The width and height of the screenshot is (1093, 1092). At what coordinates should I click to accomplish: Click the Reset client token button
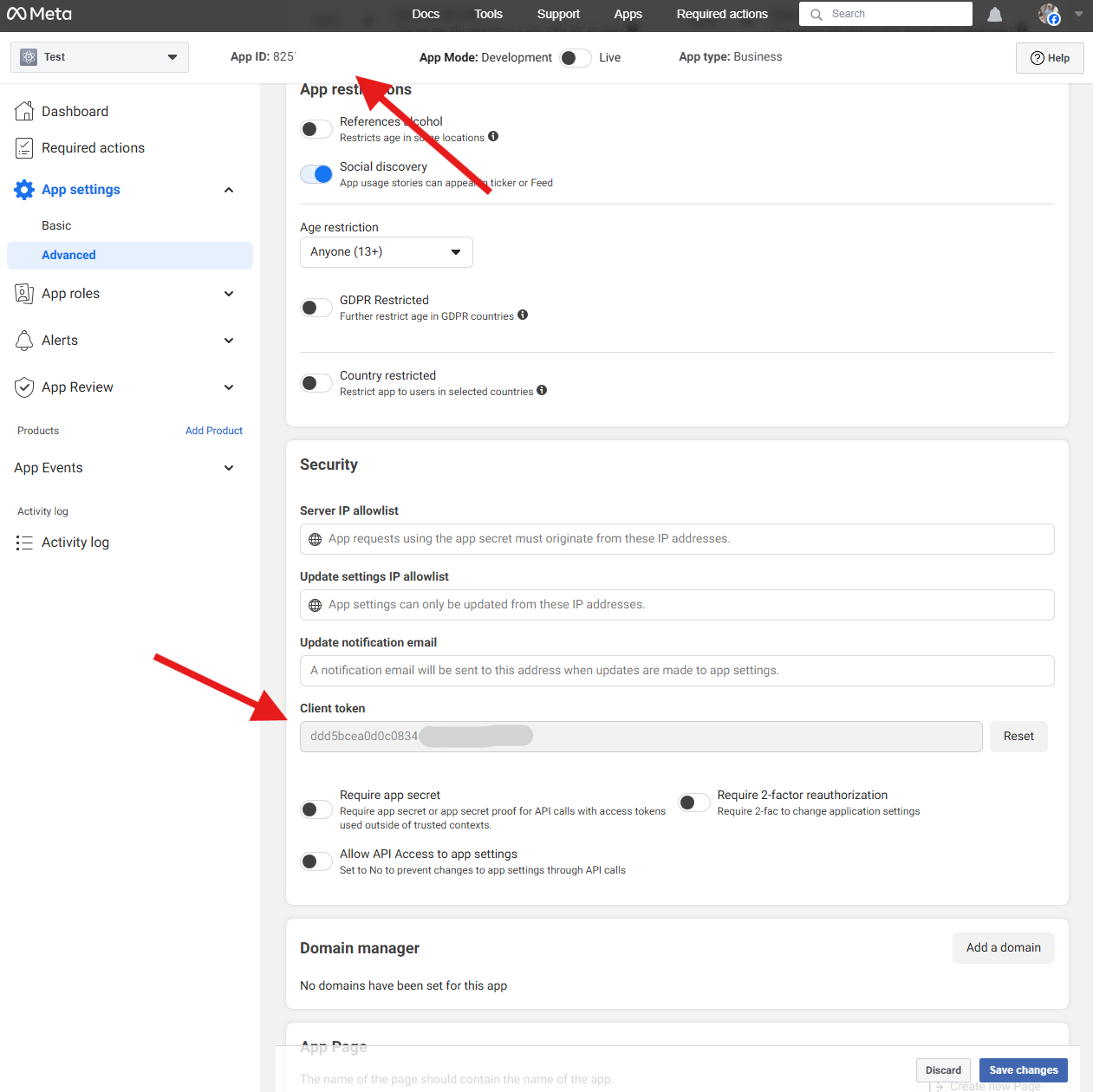point(1018,737)
